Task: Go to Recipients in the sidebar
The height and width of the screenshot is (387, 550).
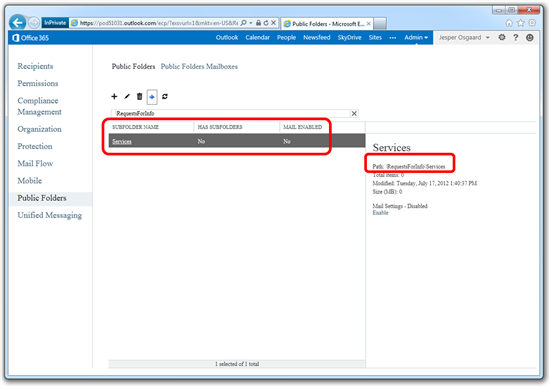Action: point(35,66)
